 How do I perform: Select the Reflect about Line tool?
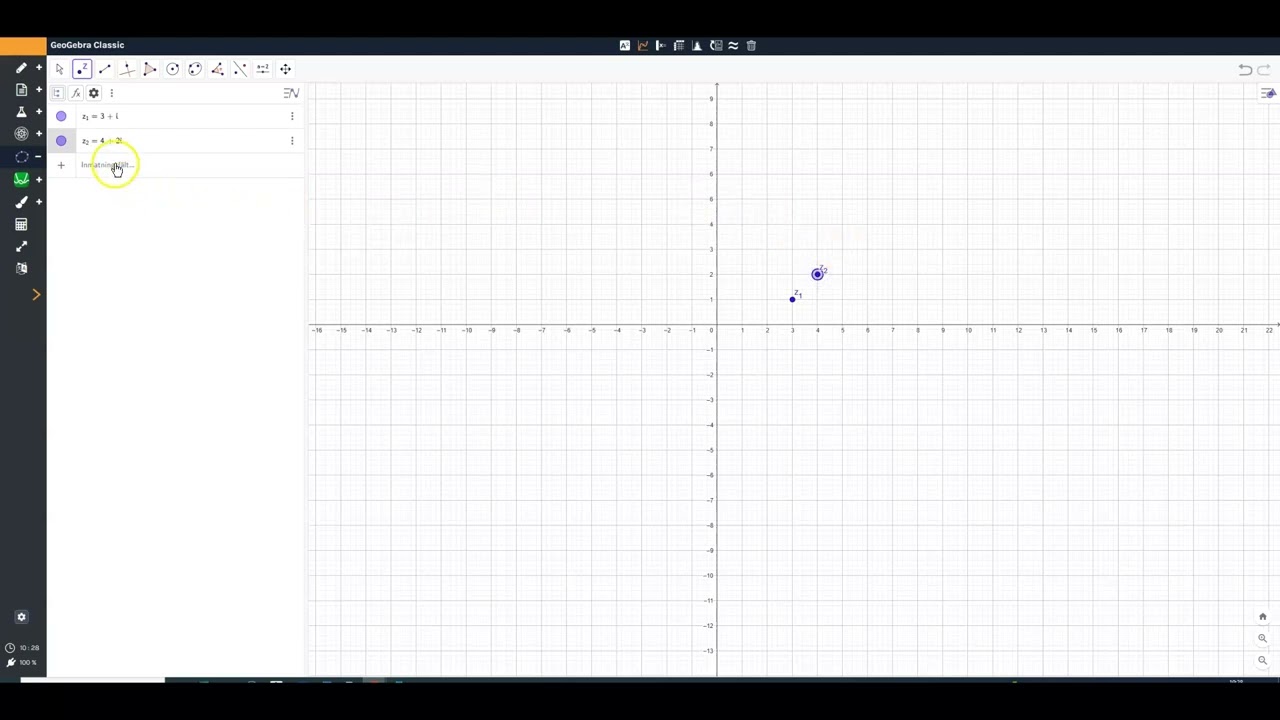click(x=240, y=69)
